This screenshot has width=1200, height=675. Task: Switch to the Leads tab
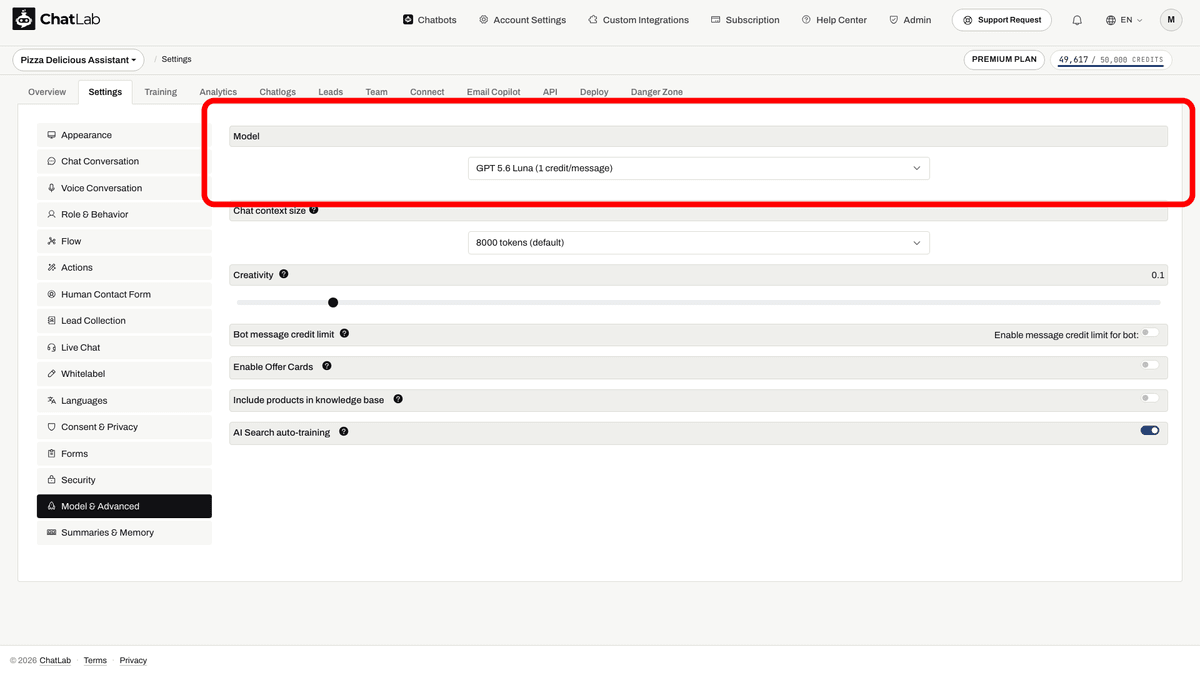[x=331, y=92]
